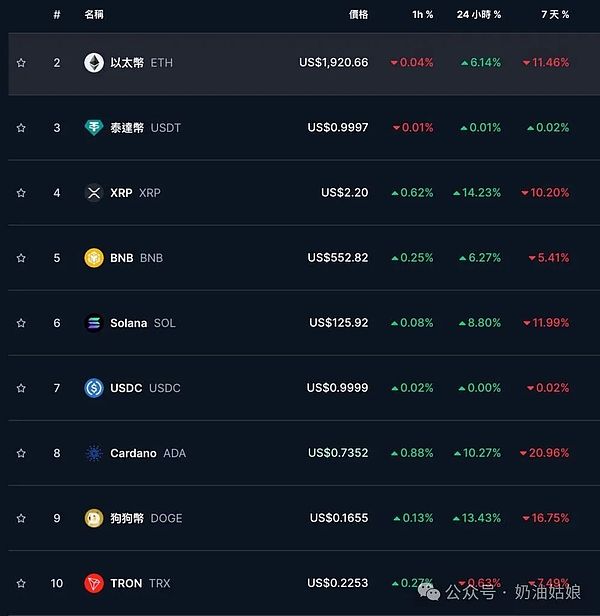This screenshot has height=616, width=600.
Task: Click the Ethereum coin logo icon
Action: tap(94, 62)
